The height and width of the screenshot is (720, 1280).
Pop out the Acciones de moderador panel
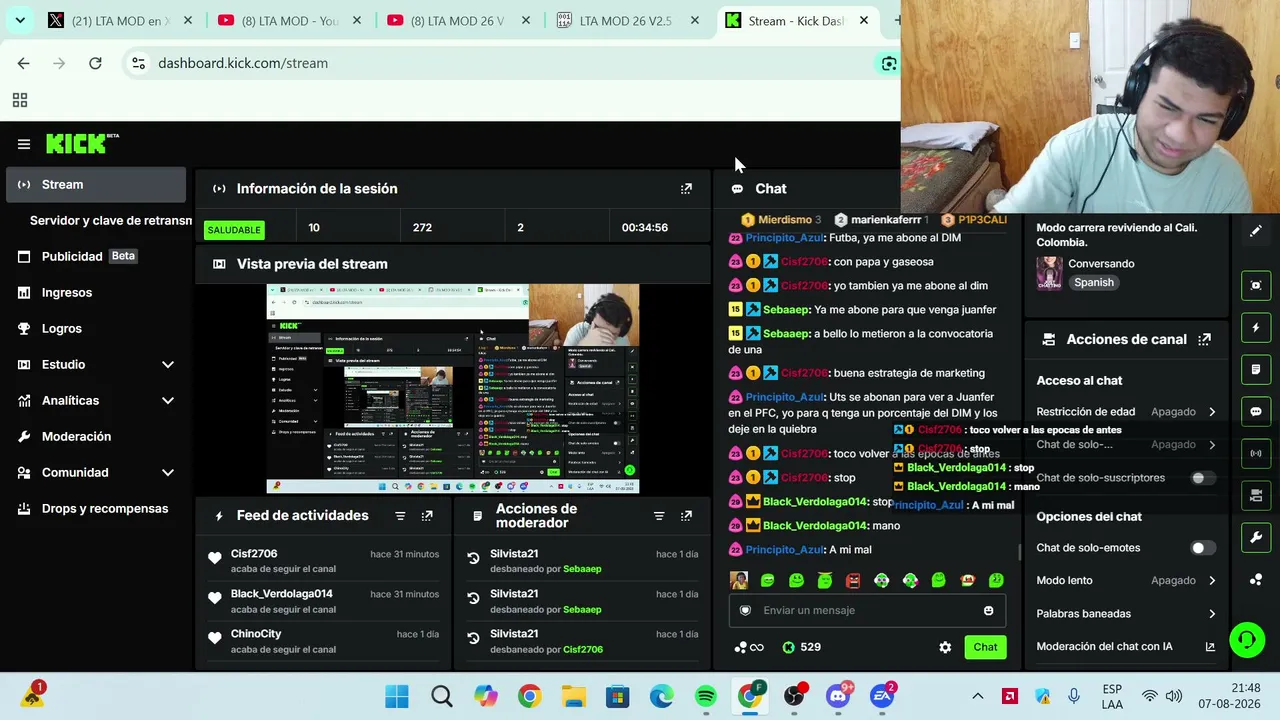[686, 516]
